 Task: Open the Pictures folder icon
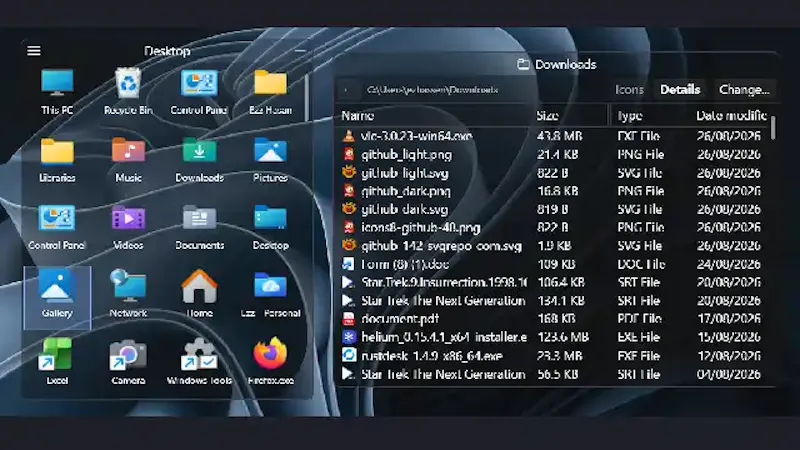point(270,151)
